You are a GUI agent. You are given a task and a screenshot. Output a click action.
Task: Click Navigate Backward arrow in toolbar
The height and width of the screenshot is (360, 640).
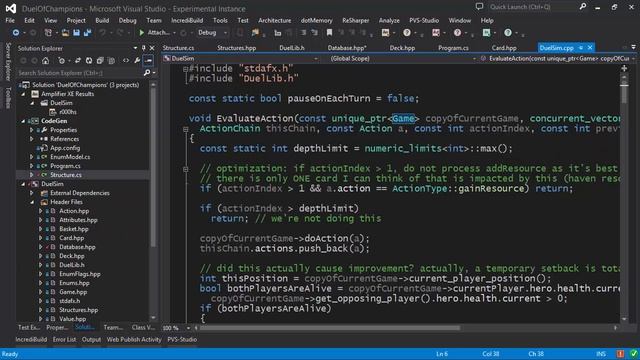tap(16, 33)
